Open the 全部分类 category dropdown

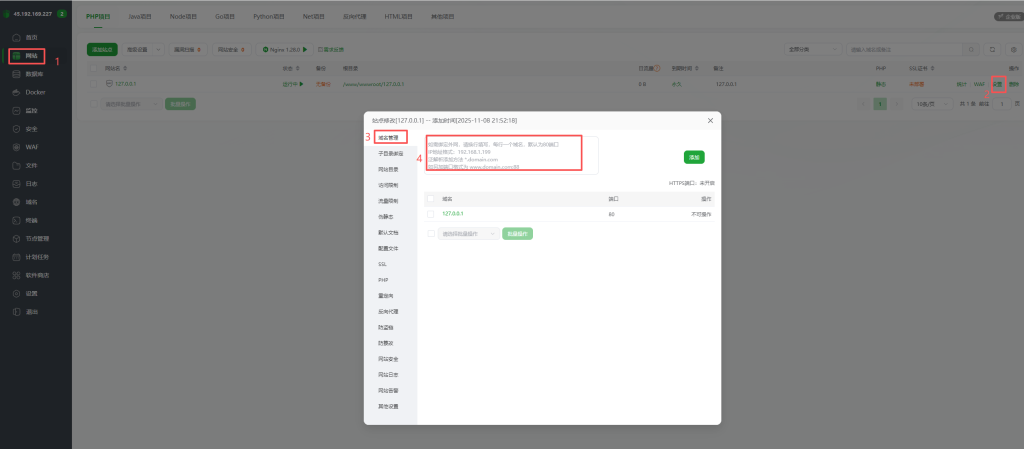812,48
